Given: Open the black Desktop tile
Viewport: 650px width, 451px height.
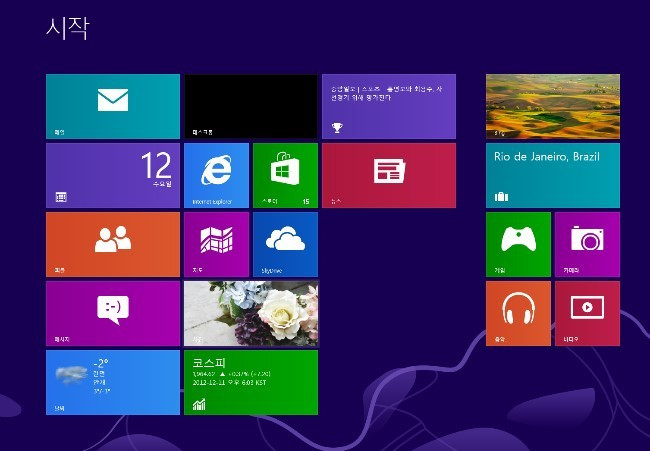Looking at the screenshot, I should 251,107.
